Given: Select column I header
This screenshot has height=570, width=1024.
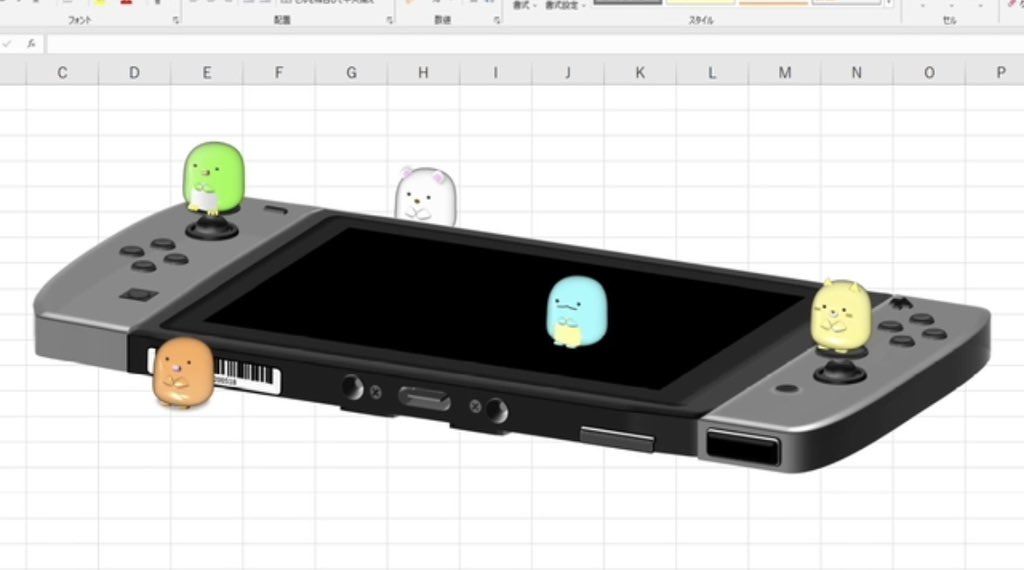Looking at the screenshot, I should [496, 72].
